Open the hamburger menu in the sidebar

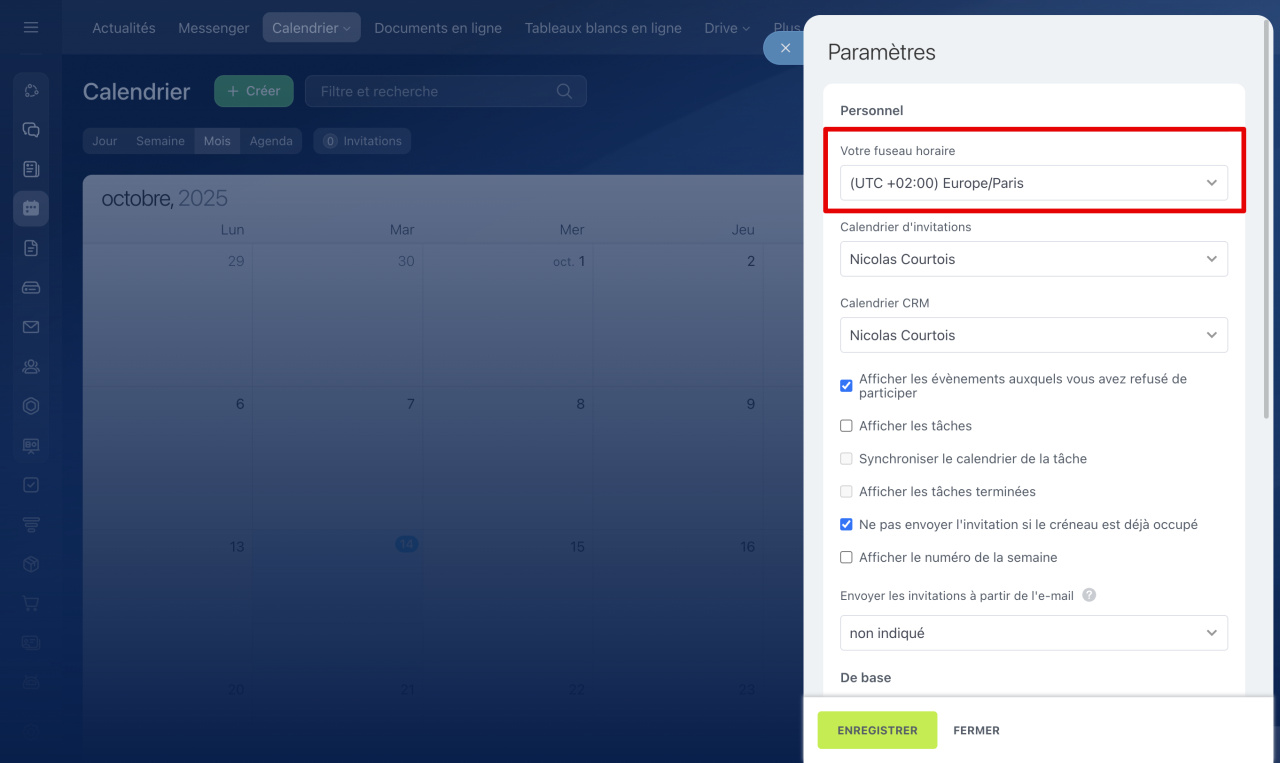[31, 27]
